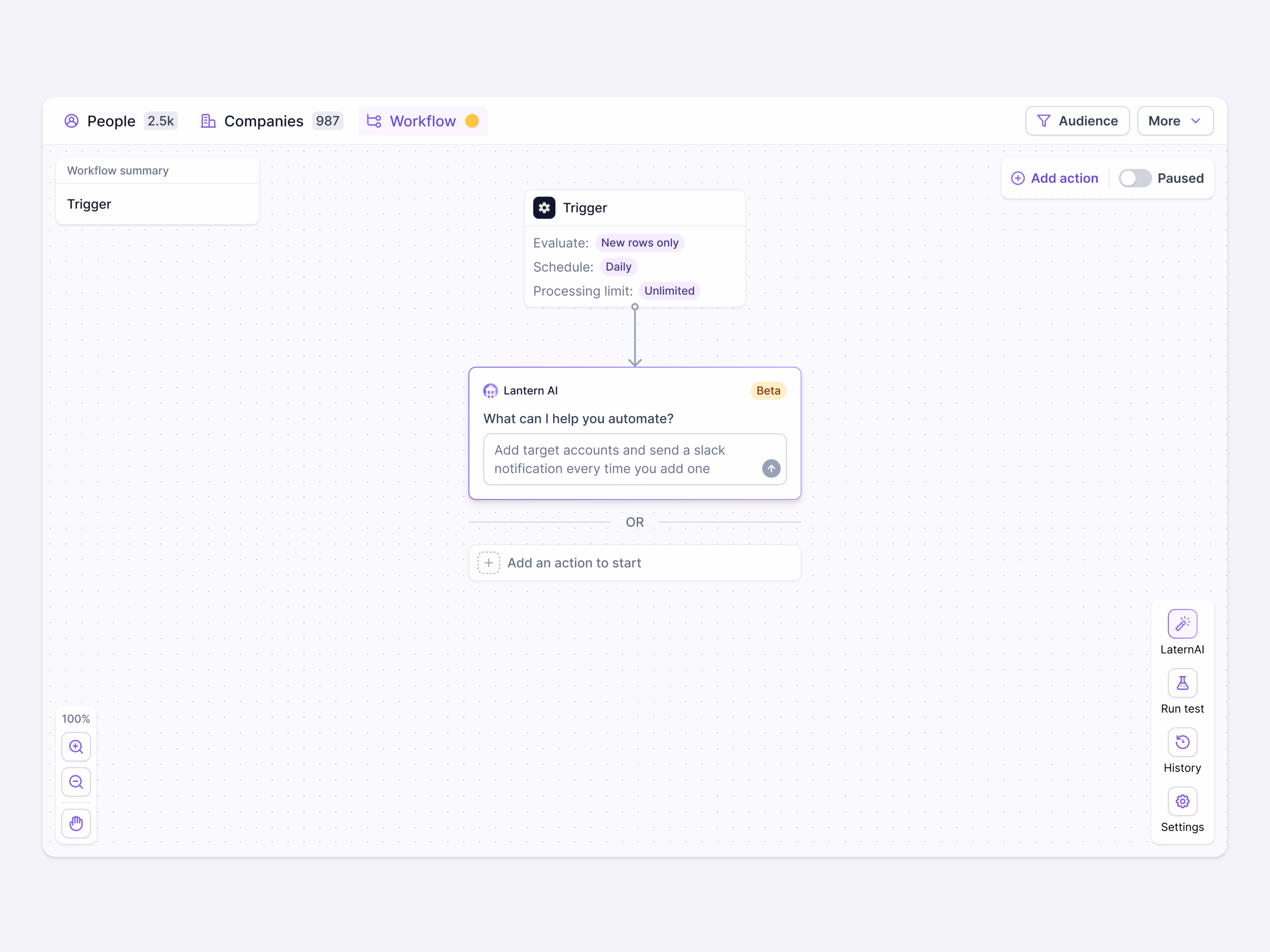This screenshot has height=952, width=1270.
Task: Expand the More dropdown
Action: 1175,121
